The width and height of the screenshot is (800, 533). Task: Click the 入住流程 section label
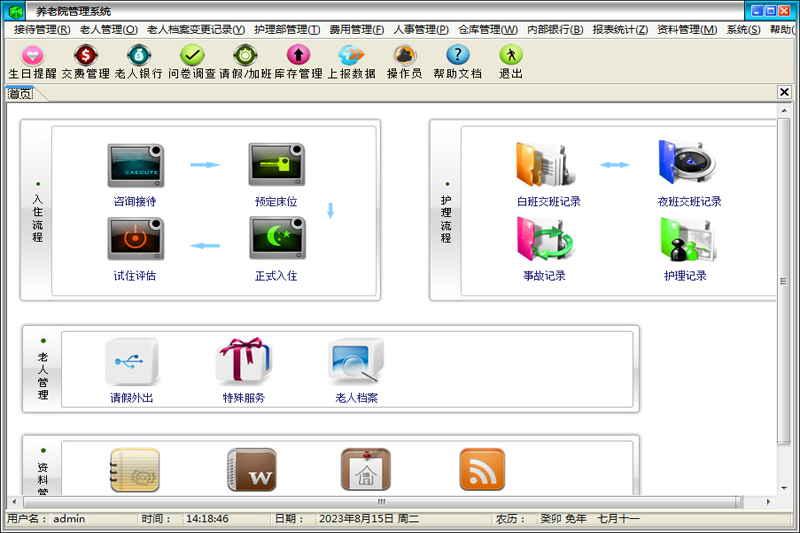pyautogui.click(x=37, y=218)
